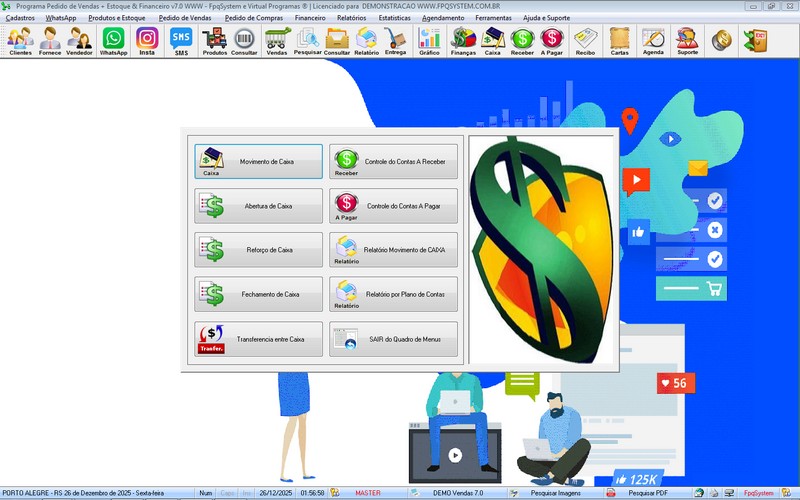Screen dimensions: 800x500
Task: Open the Entrega delivery icon
Action: (395, 41)
